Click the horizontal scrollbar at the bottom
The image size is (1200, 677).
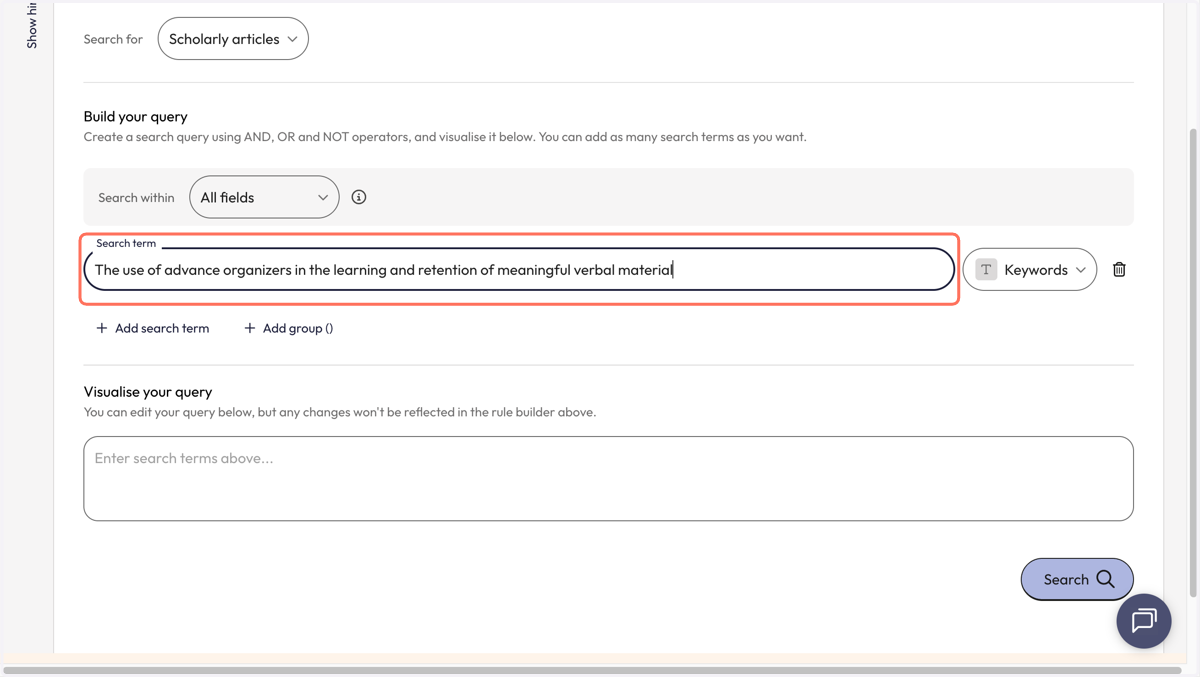tap(590, 671)
